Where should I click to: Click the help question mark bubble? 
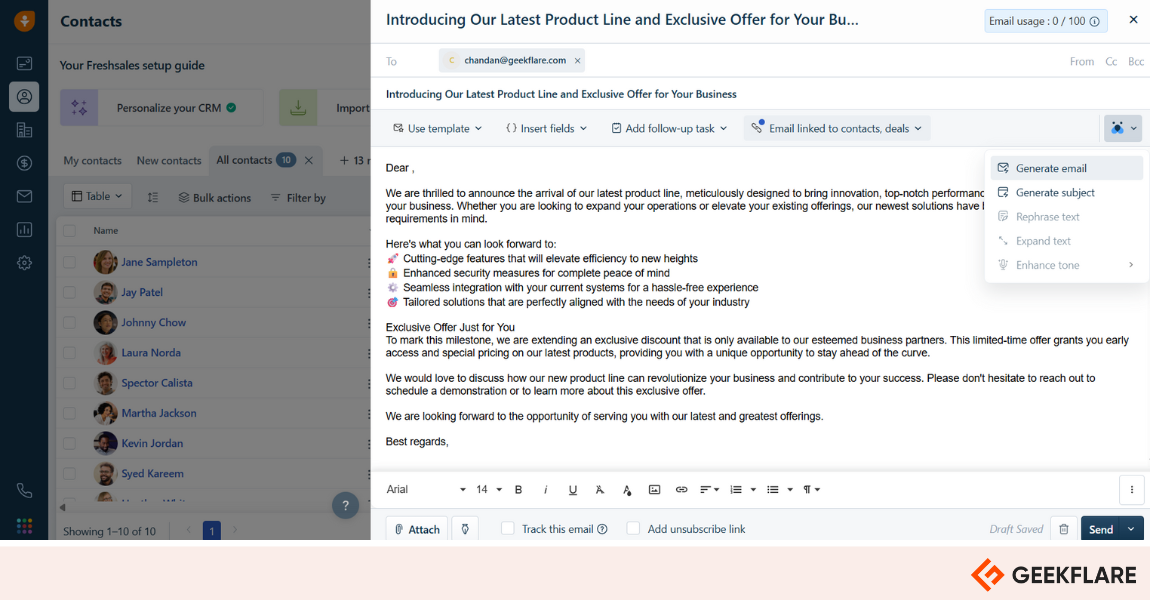tap(345, 505)
